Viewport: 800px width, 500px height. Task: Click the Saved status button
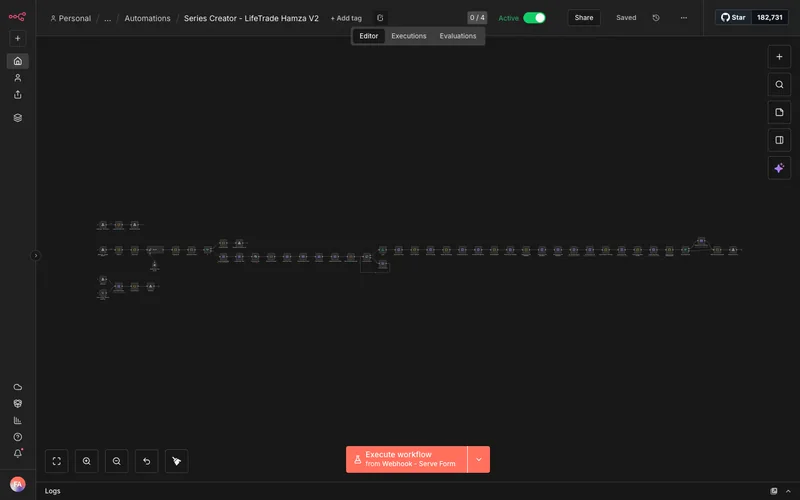click(x=626, y=18)
